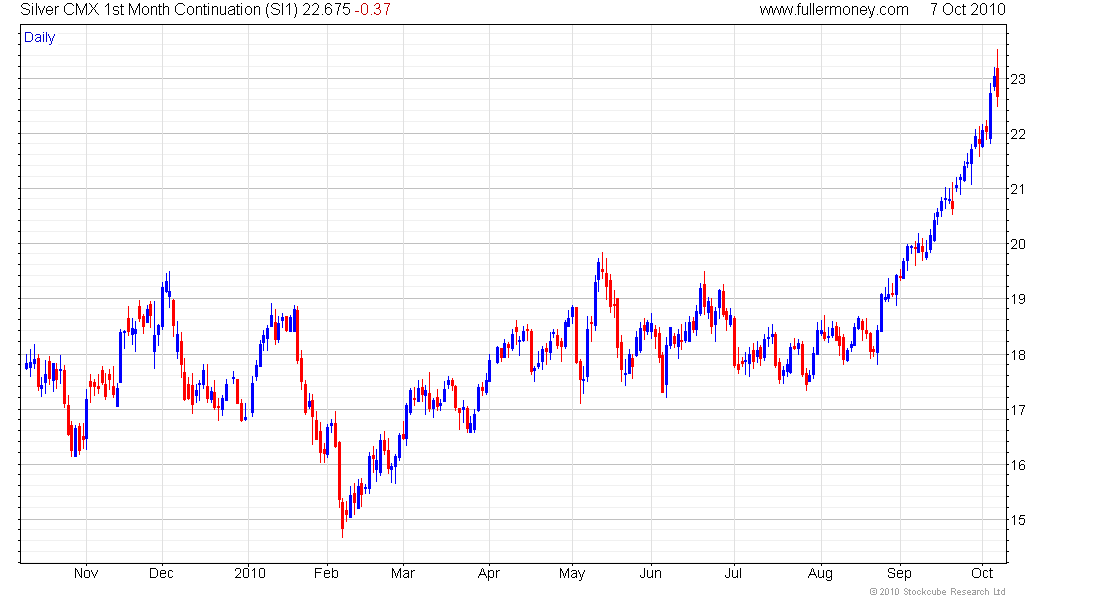1100x600 pixels.
Task: Click the May label on the time axis
Action: 572,573
